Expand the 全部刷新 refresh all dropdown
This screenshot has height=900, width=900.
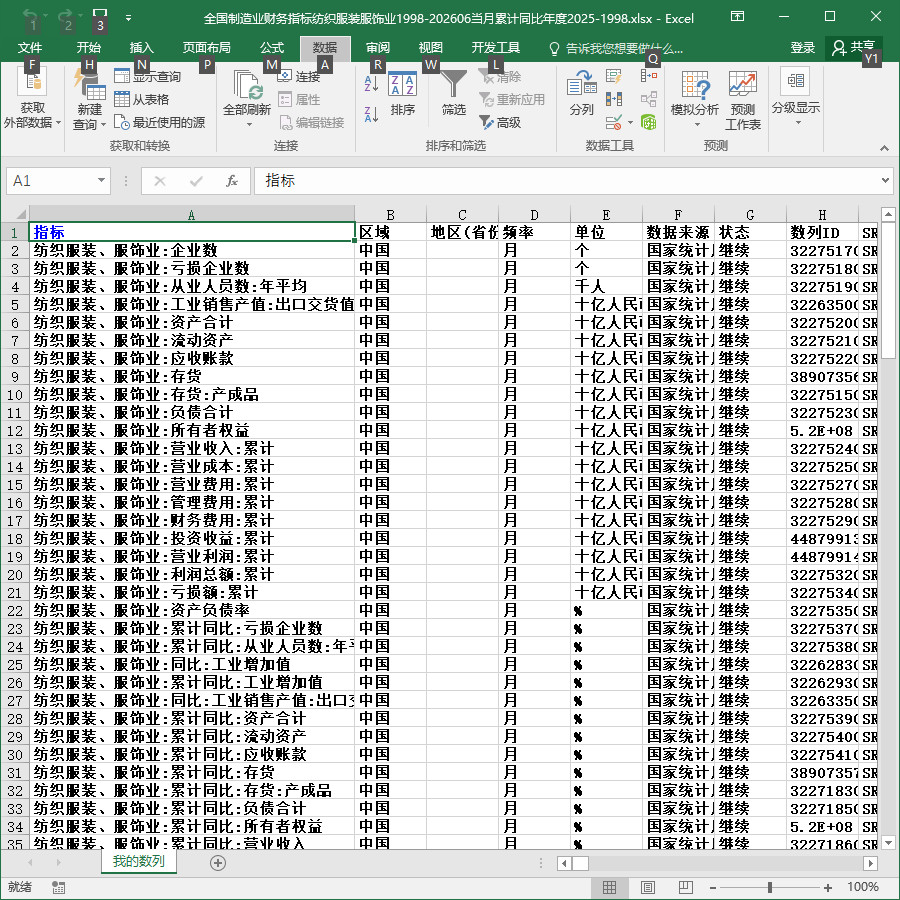click(x=249, y=124)
